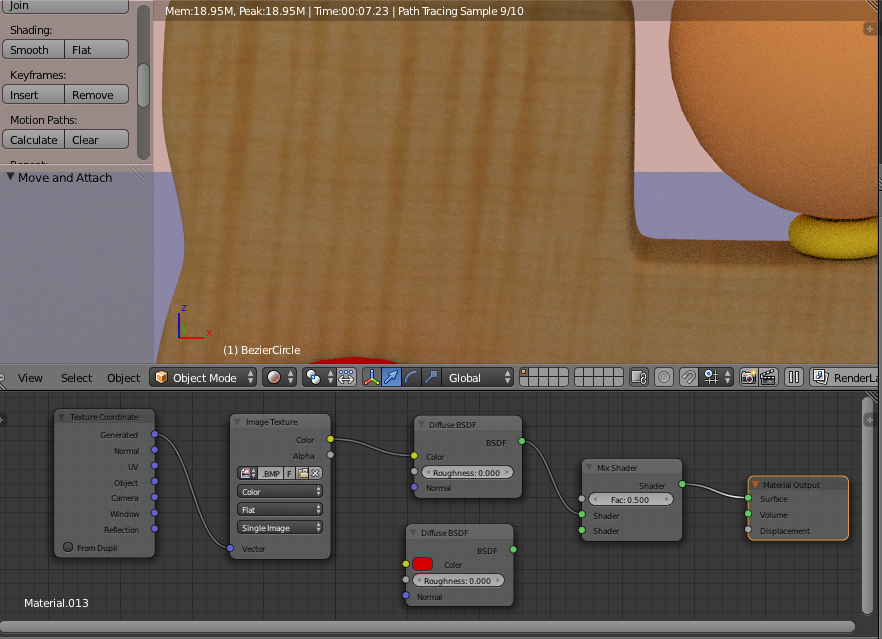Set shading to Smooth

point(33,50)
